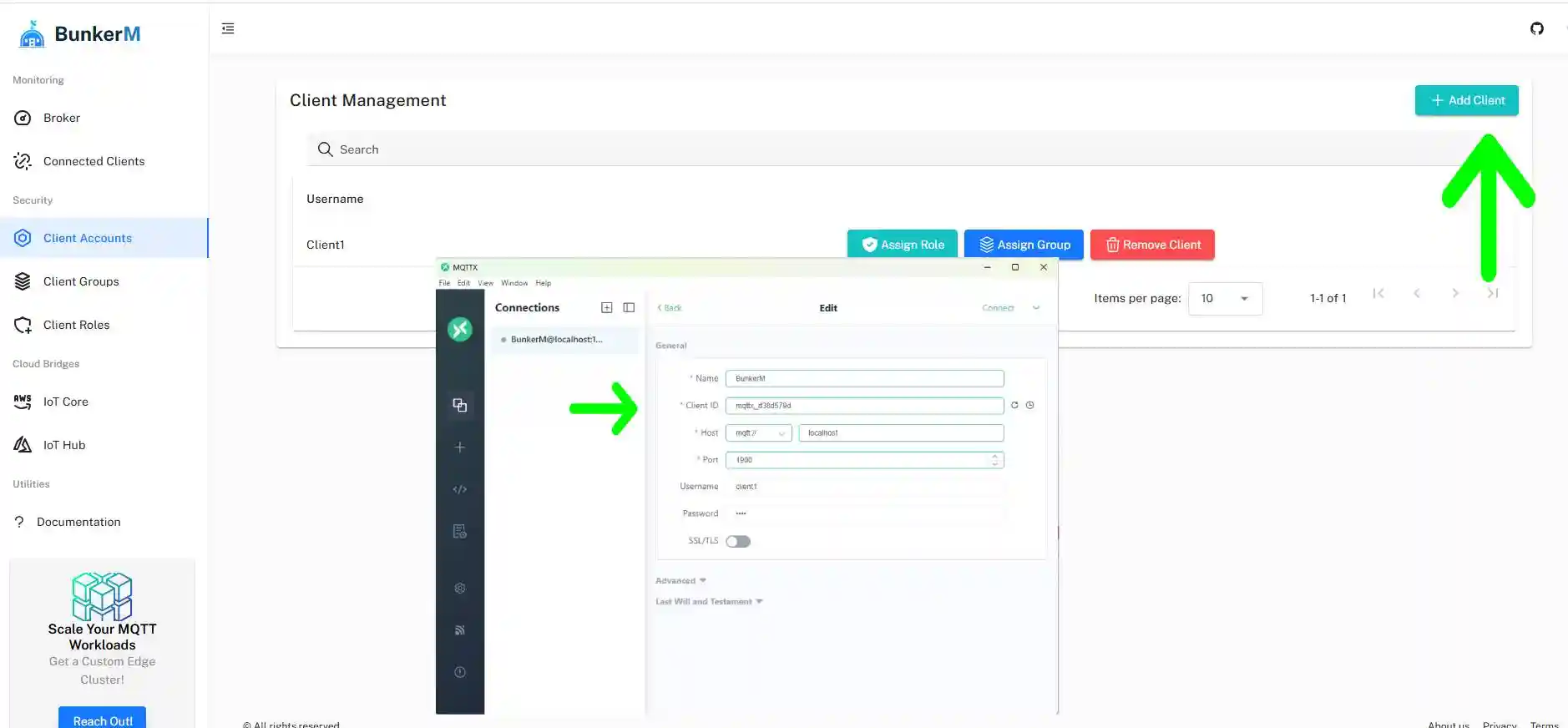Click the Port stepper arrows

(994, 460)
